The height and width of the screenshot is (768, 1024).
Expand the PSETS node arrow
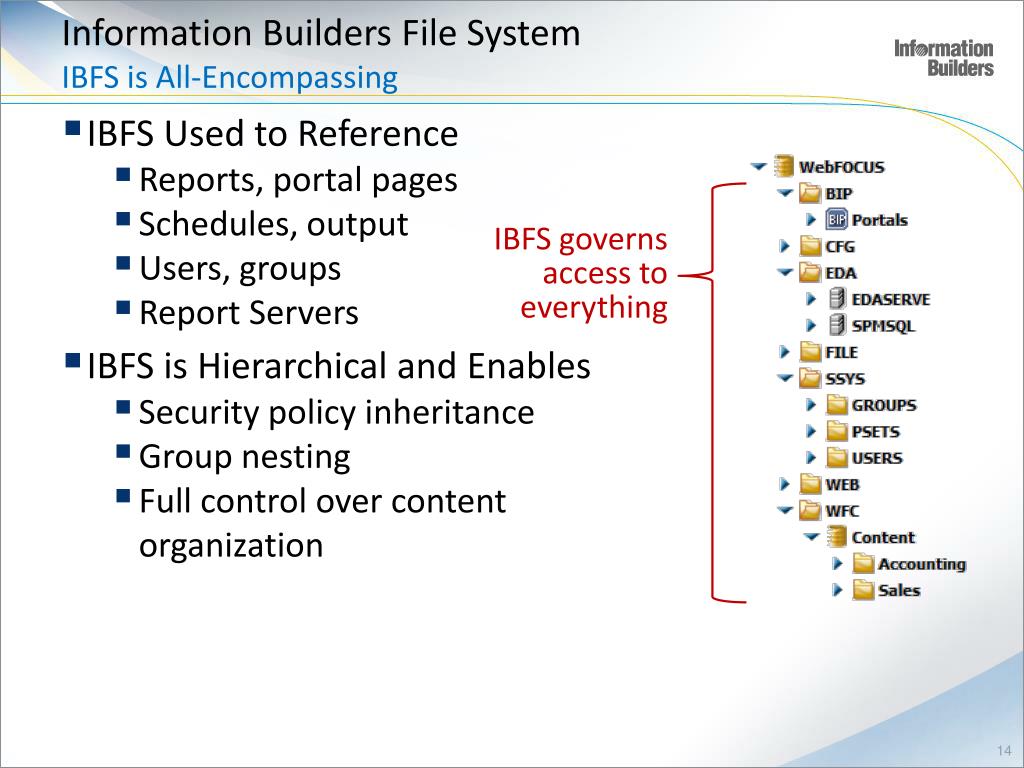[812, 431]
